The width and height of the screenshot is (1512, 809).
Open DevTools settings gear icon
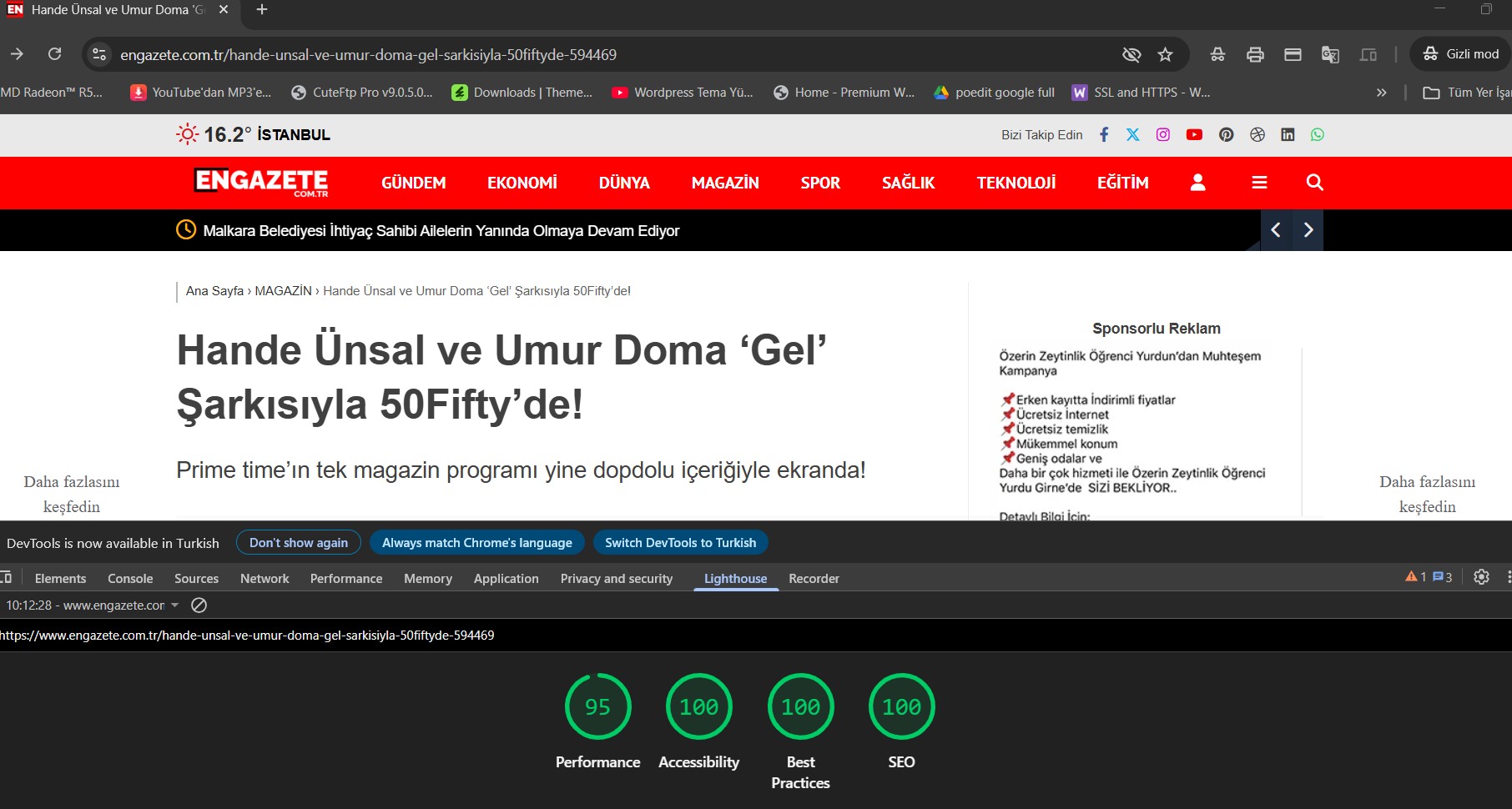1481,577
